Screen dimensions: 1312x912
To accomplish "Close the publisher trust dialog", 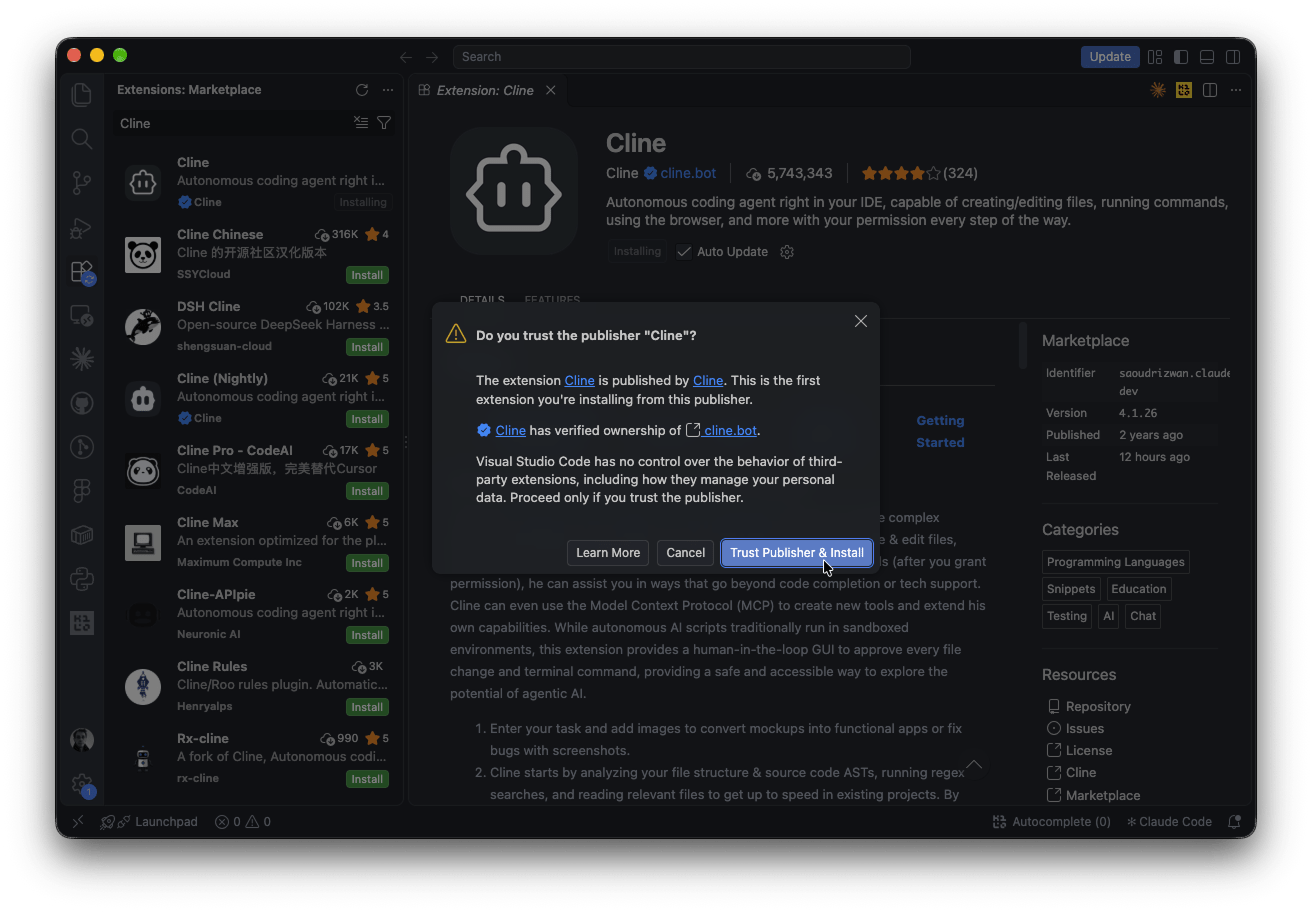I will [x=861, y=321].
